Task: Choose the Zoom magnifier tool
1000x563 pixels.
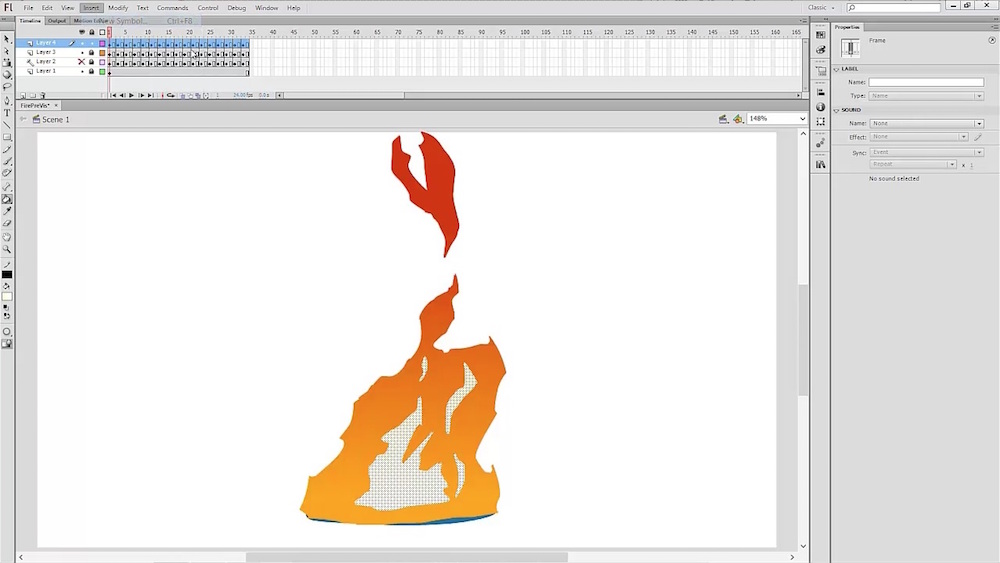Action: 7,249
